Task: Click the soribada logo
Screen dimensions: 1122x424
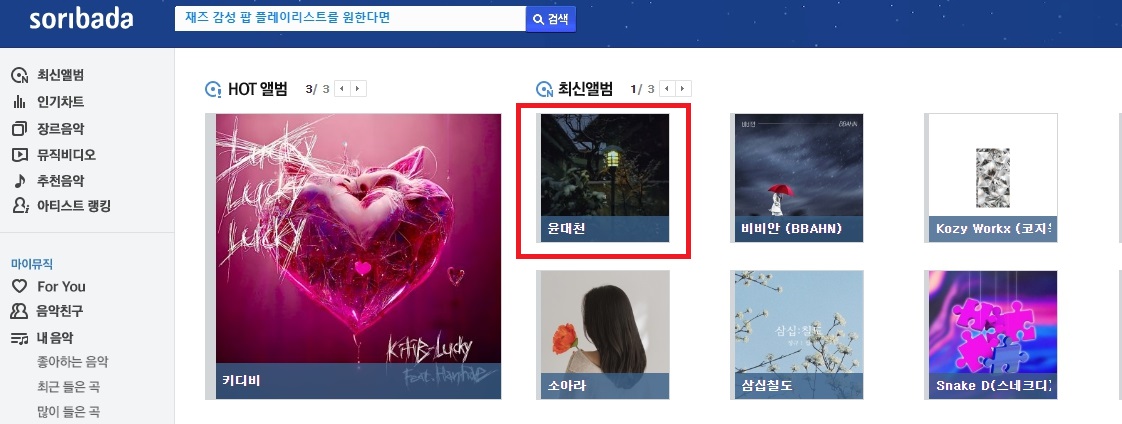Action: pos(81,19)
